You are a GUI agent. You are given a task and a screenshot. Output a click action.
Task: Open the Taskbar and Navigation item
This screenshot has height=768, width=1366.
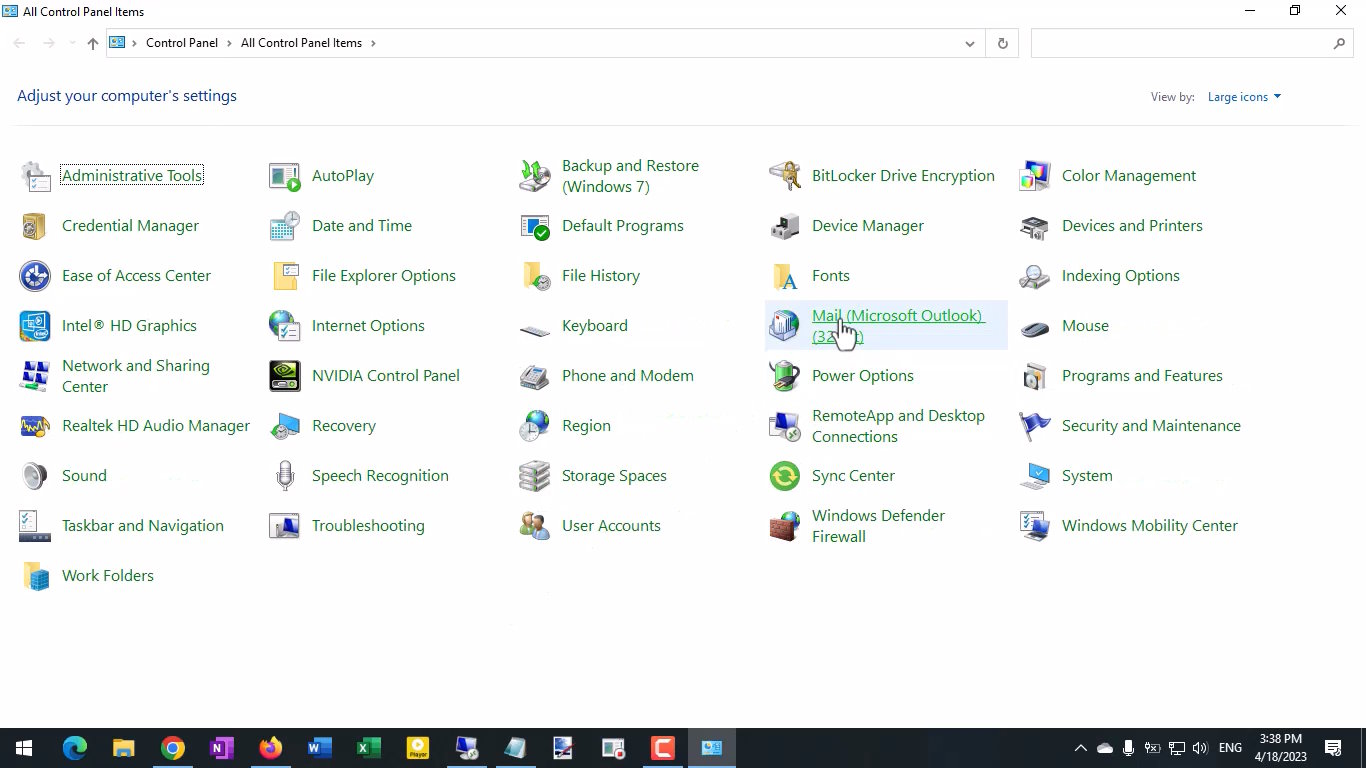122,526
